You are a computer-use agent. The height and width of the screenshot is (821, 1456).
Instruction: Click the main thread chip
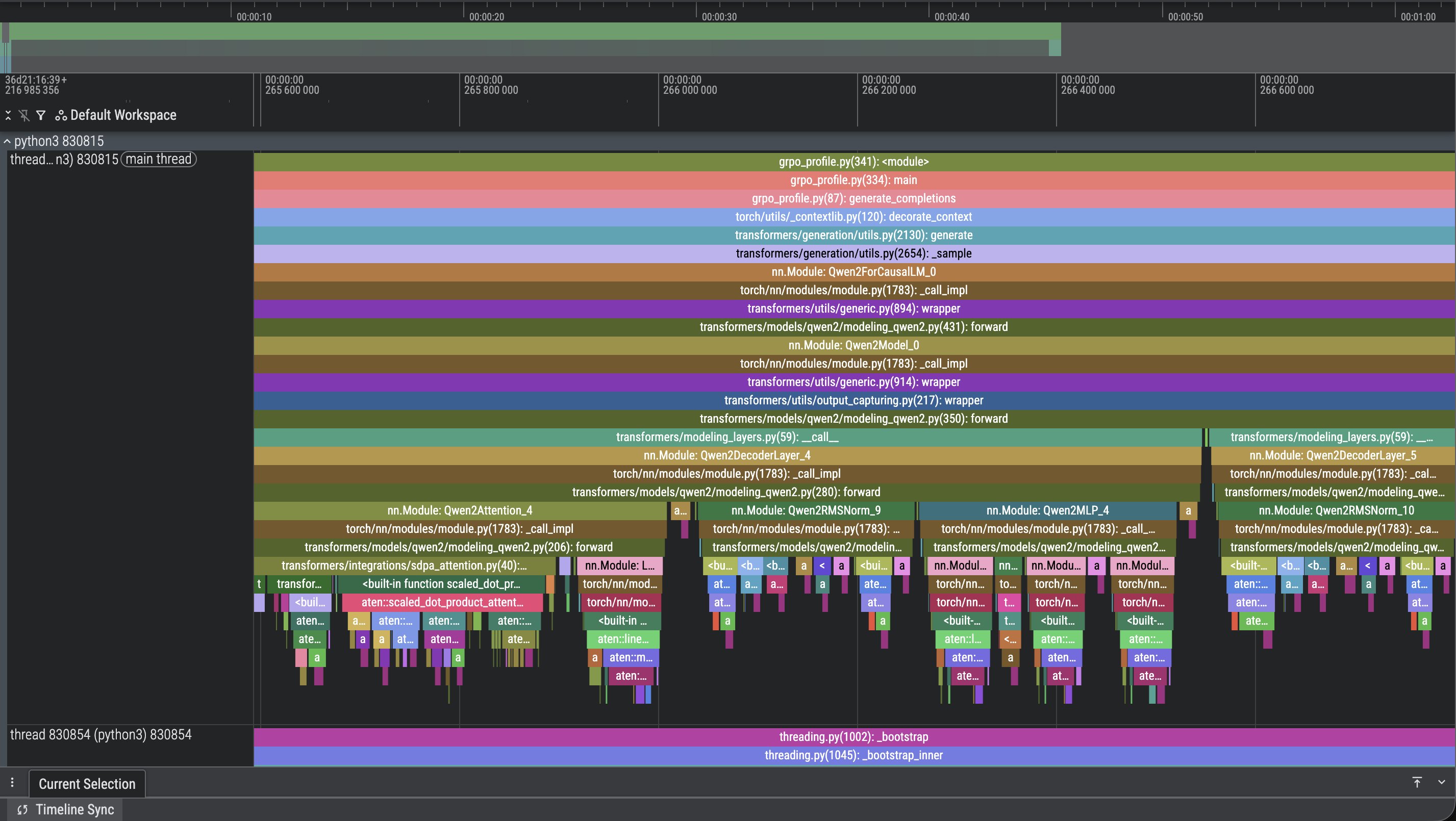(158, 159)
